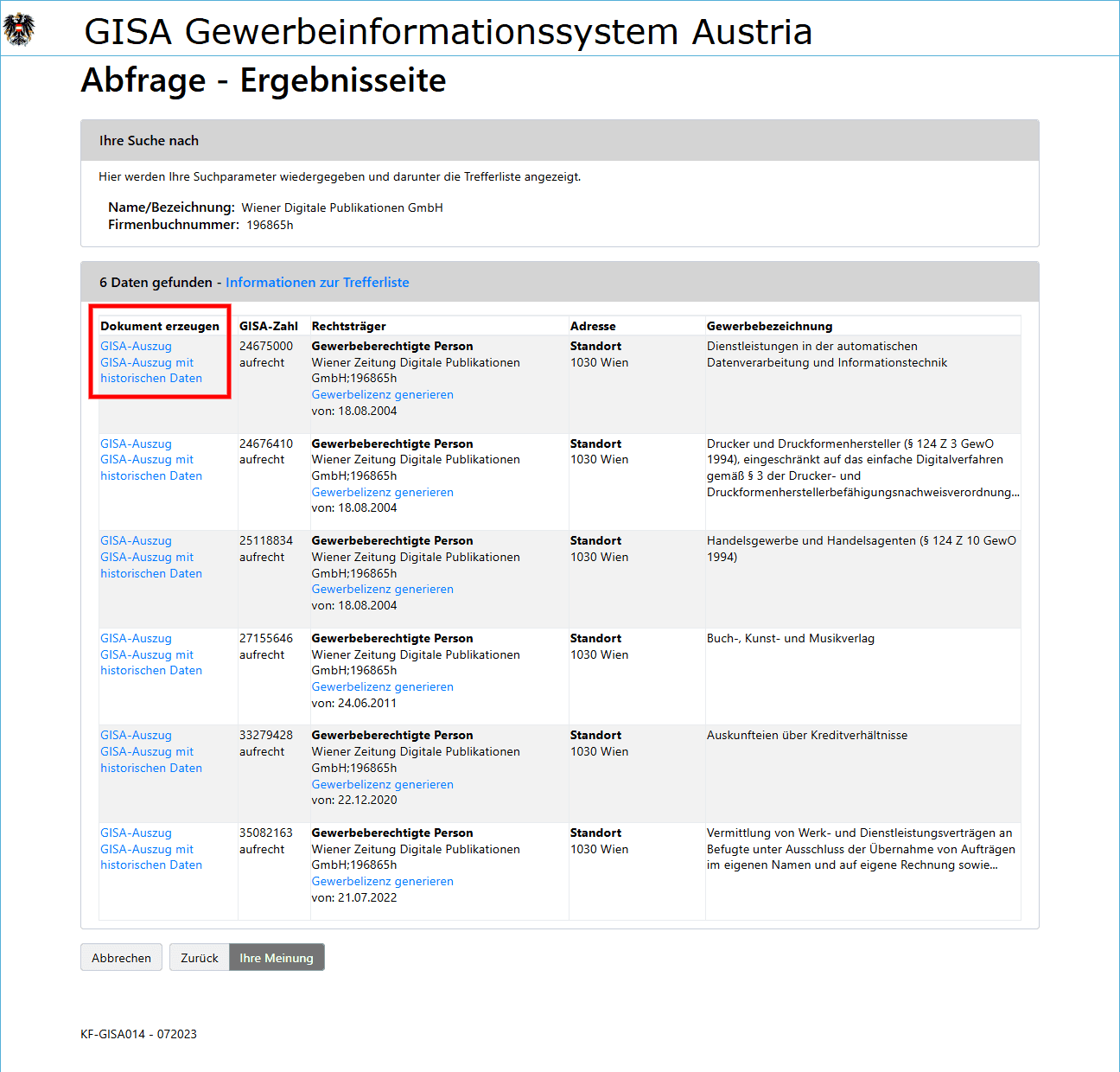Click date text von: 22.12.2020
Viewport: 1120px width, 1072px height.
point(354,801)
